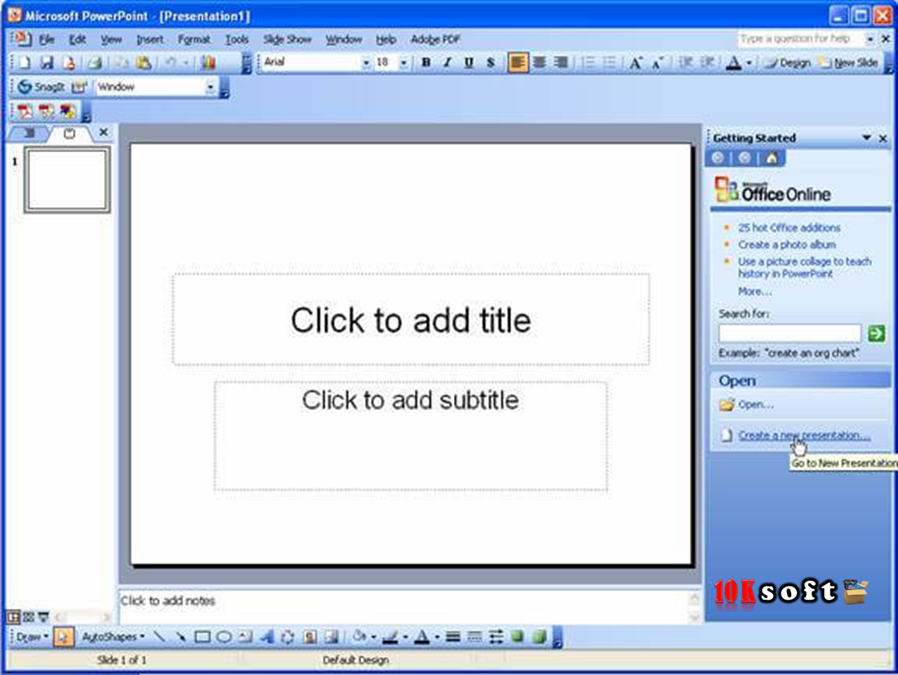Open Shadow Style options icon
Viewport: 898px width, 675px height.
(518, 637)
